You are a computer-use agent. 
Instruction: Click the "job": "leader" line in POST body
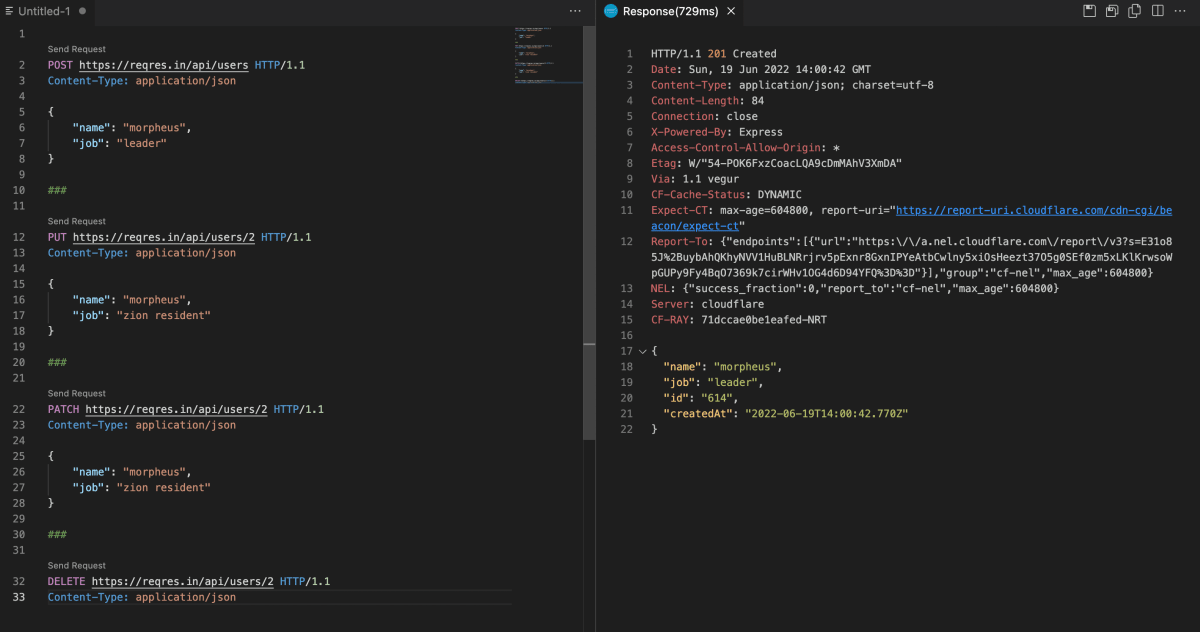(120, 143)
